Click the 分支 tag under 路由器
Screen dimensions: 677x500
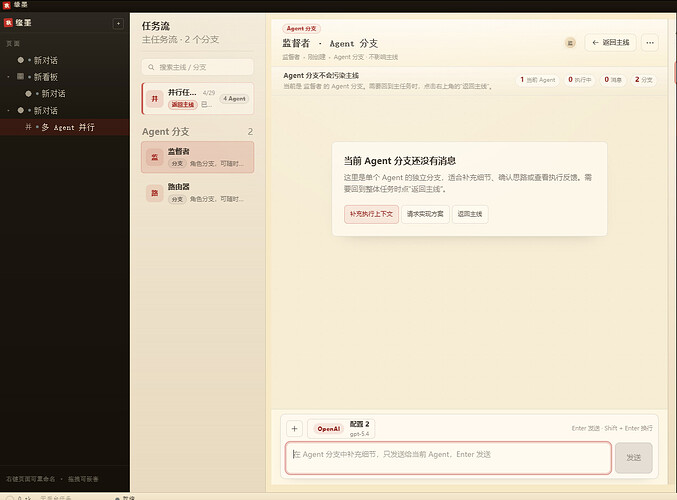tap(177, 199)
